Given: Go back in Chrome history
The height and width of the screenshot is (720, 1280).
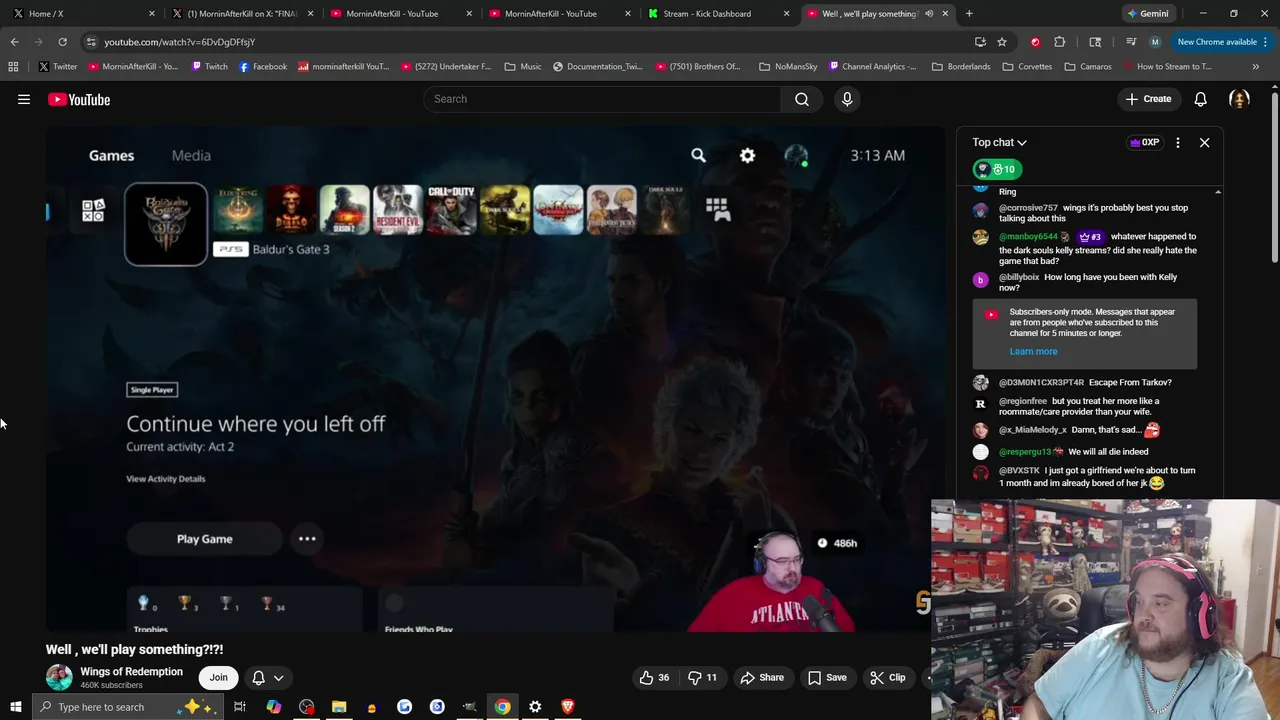Looking at the screenshot, I should pyautogui.click(x=14, y=42).
